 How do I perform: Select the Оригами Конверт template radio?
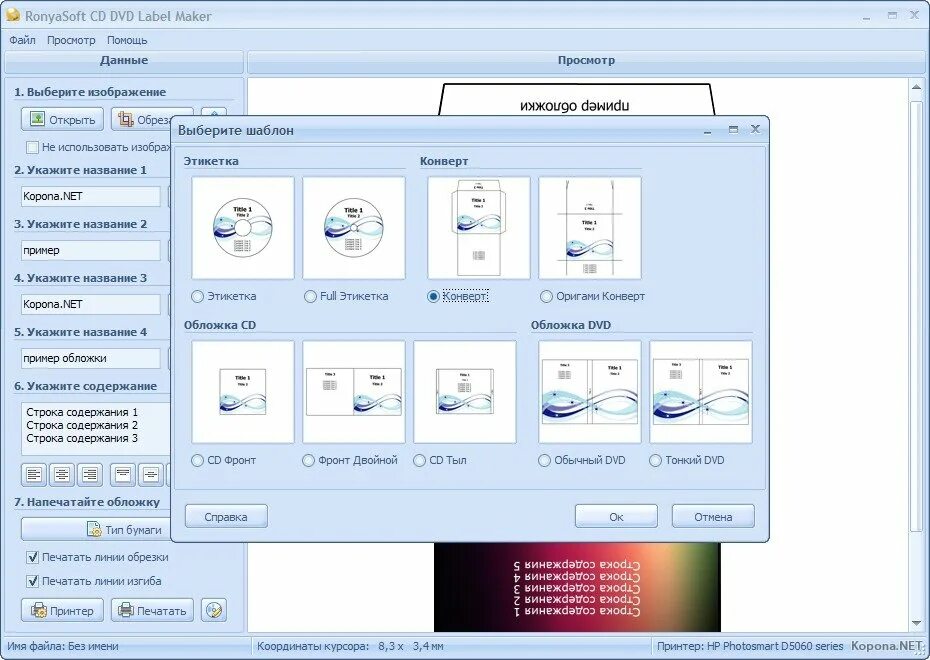click(545, 295)
